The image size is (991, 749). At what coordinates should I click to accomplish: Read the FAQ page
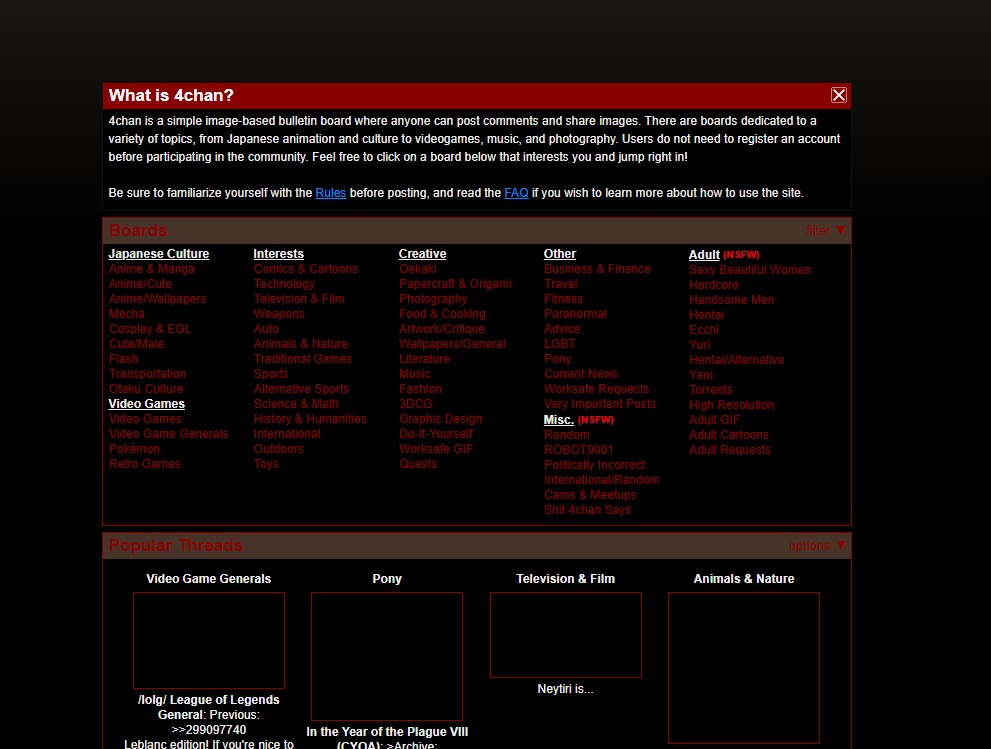coord(516,192)
